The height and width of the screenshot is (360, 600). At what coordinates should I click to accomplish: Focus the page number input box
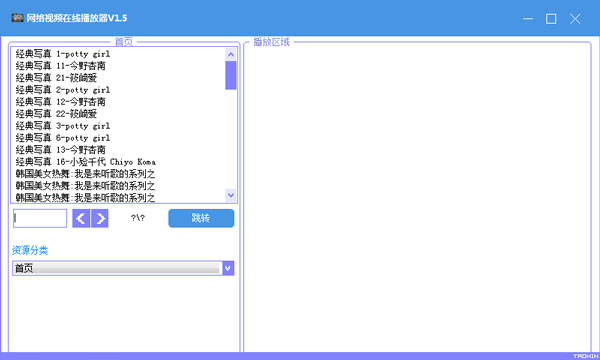click(x=40, y=218)
